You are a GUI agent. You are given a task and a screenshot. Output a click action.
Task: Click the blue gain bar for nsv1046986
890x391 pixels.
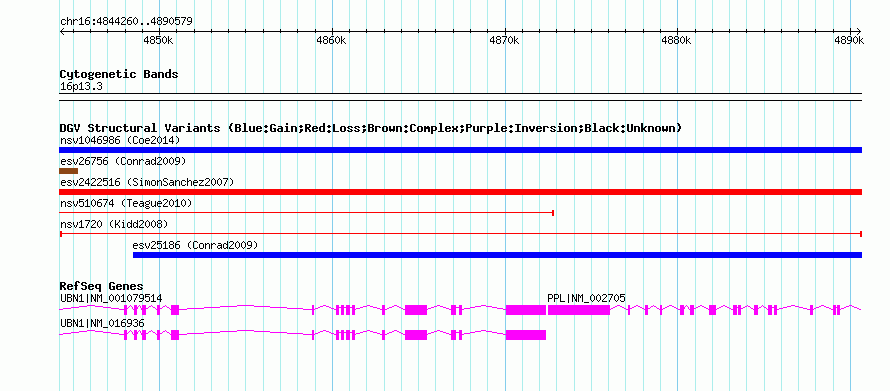461,150
